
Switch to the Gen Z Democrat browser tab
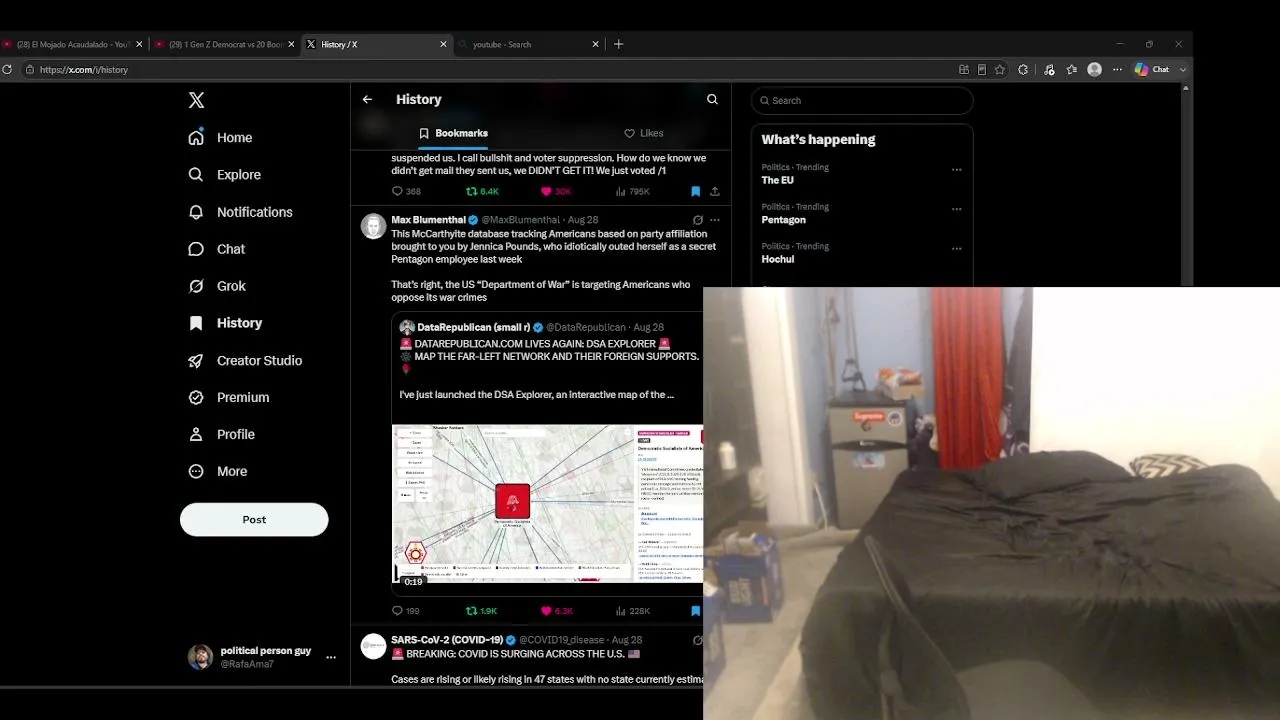226,44
